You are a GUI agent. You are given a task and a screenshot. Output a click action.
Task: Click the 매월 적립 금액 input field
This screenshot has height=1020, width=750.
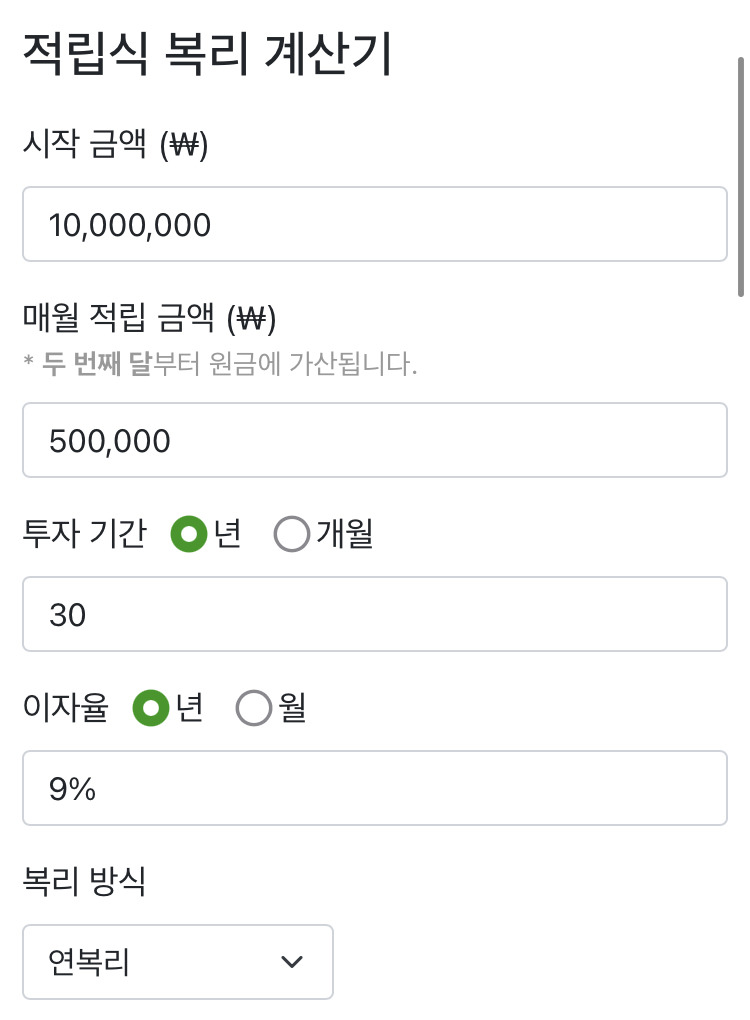click(x=374, y=440)
